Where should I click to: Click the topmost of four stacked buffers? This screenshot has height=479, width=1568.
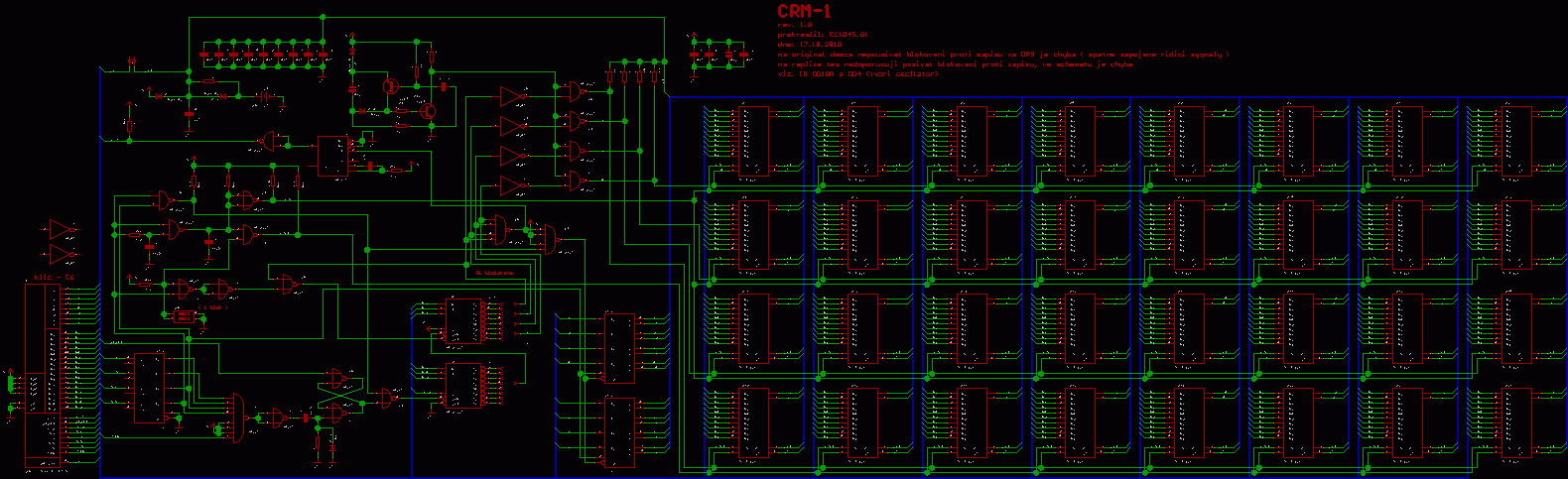coord(512,96)
